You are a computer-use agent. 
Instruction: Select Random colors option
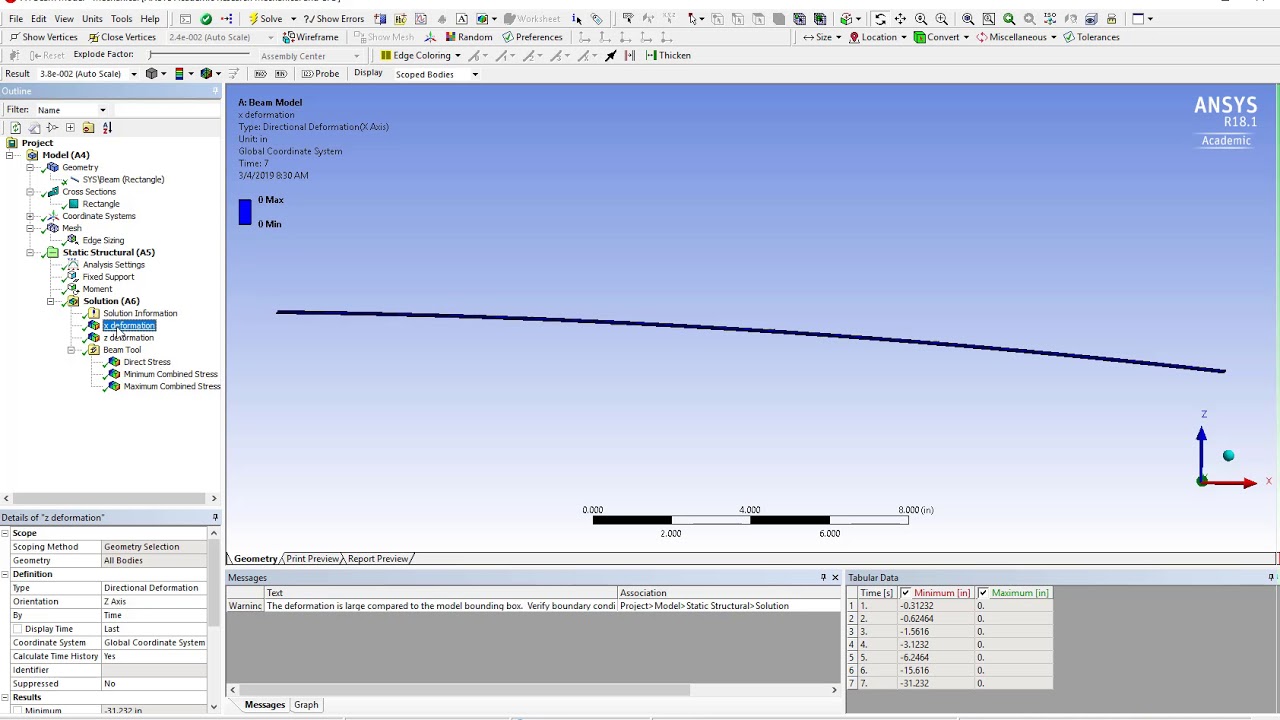468,37
